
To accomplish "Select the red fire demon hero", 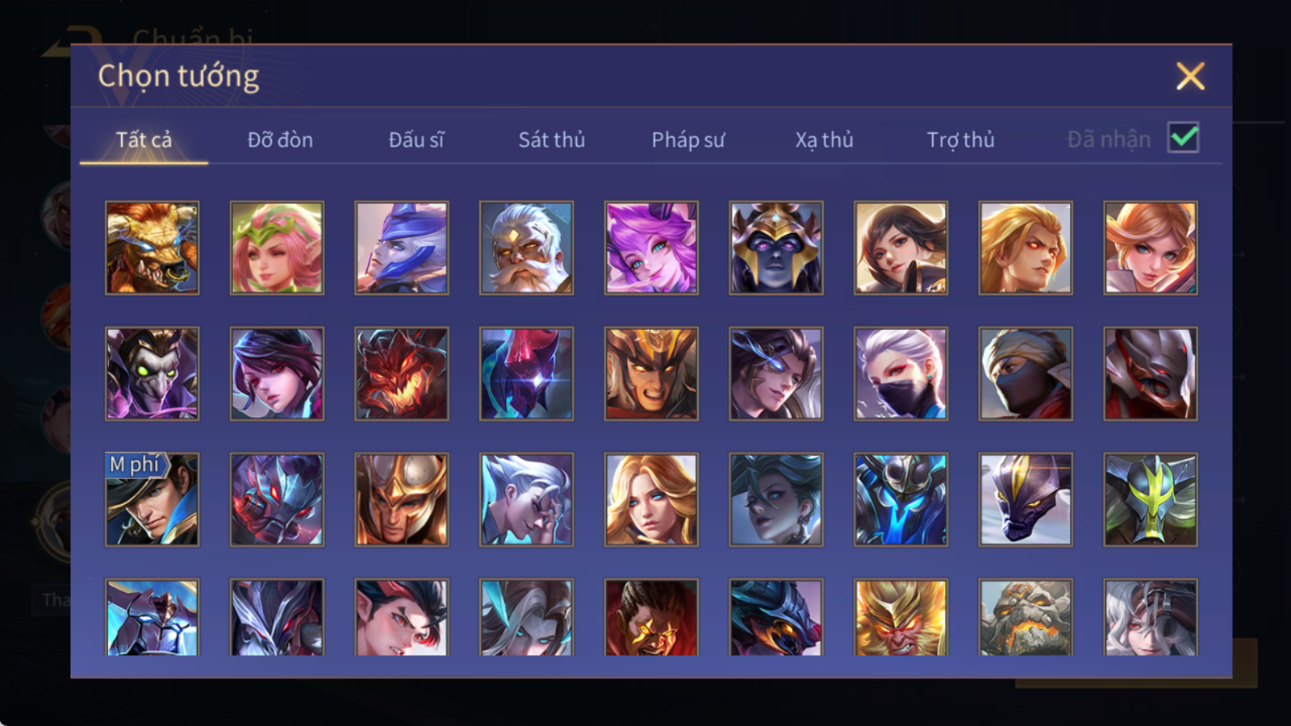I will (x=401, y=374).
